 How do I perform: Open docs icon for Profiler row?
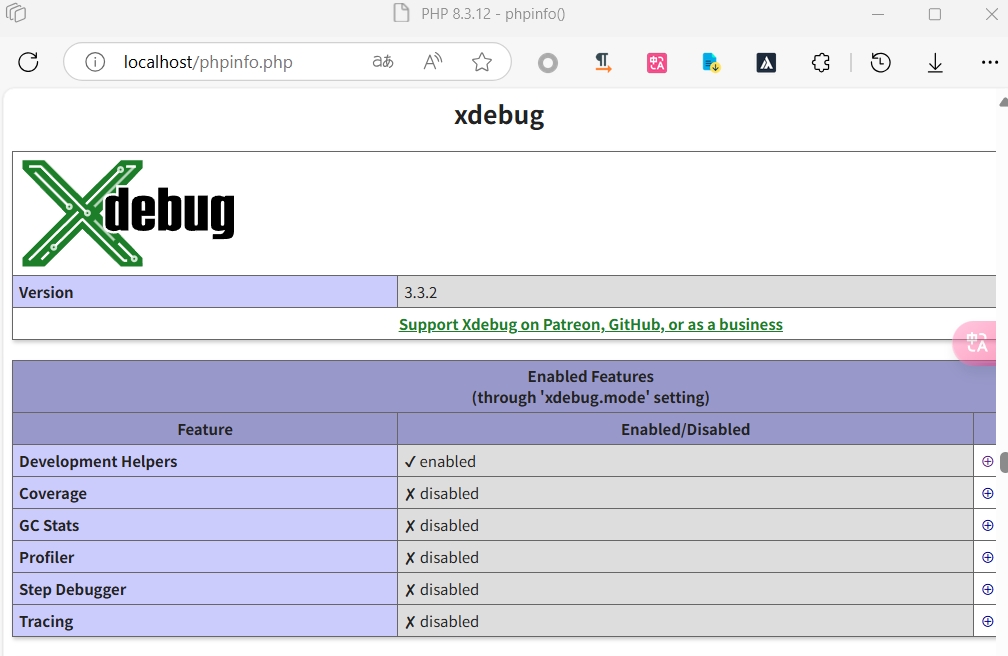(x=987, y=557)
